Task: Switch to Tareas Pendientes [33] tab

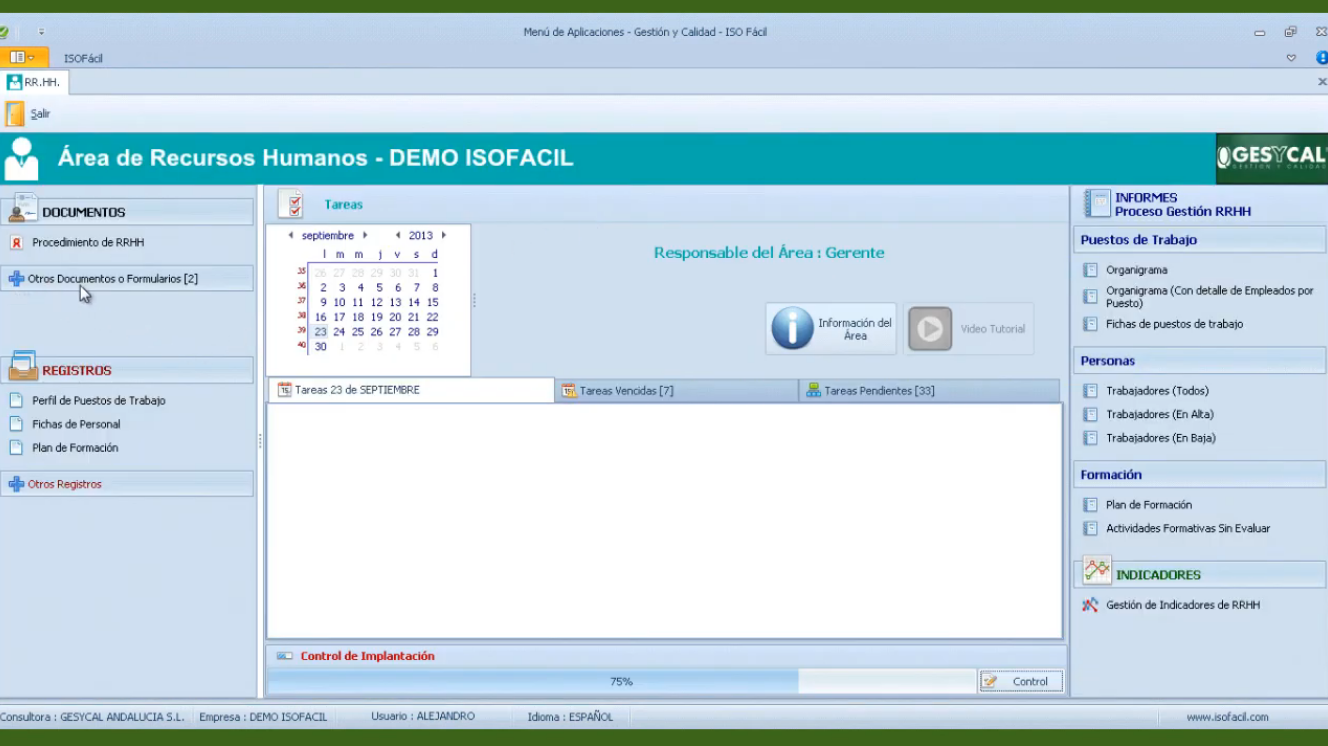Action: (x=929, y=391)
